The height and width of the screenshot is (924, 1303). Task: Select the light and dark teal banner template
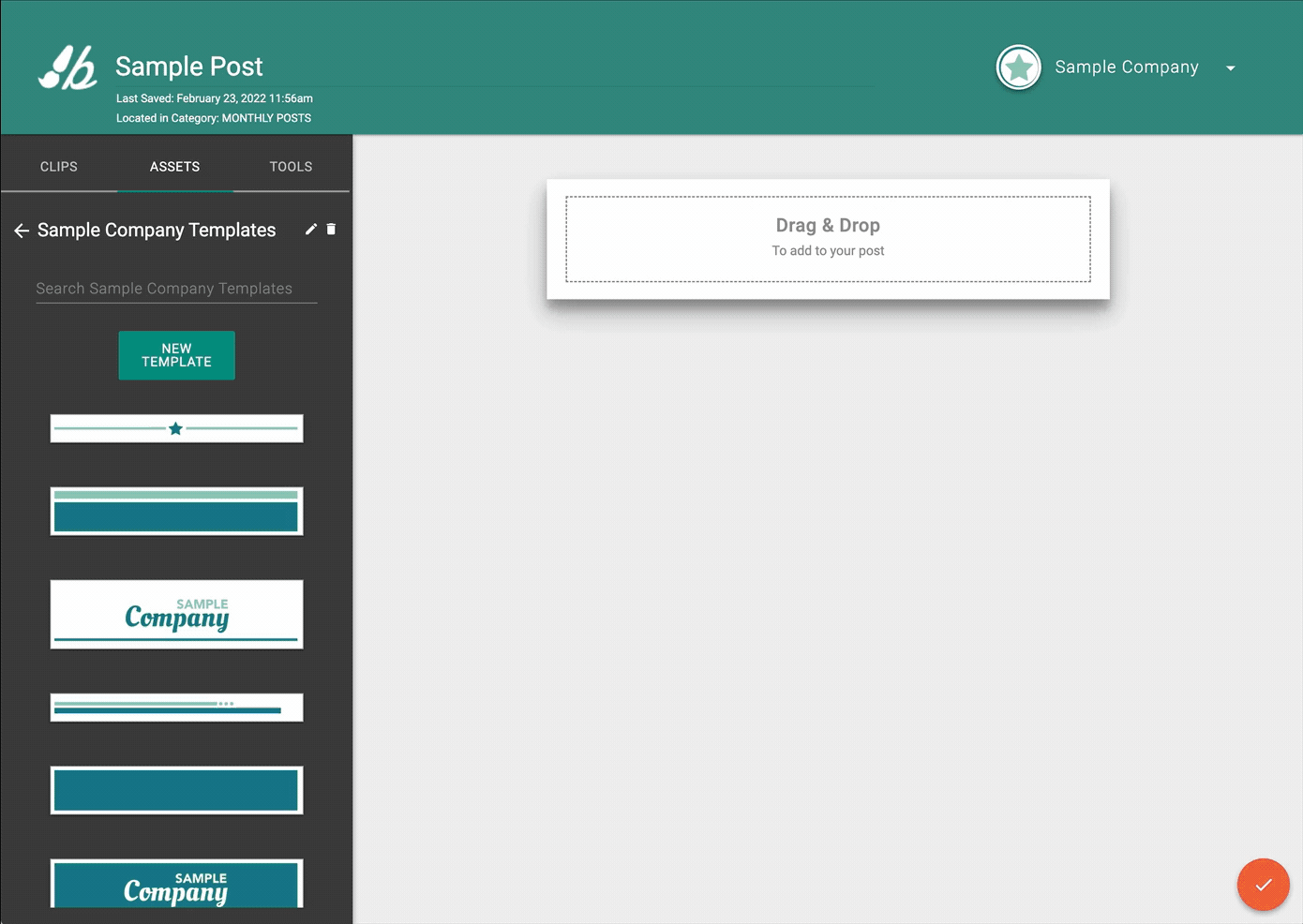pos(176,512)
